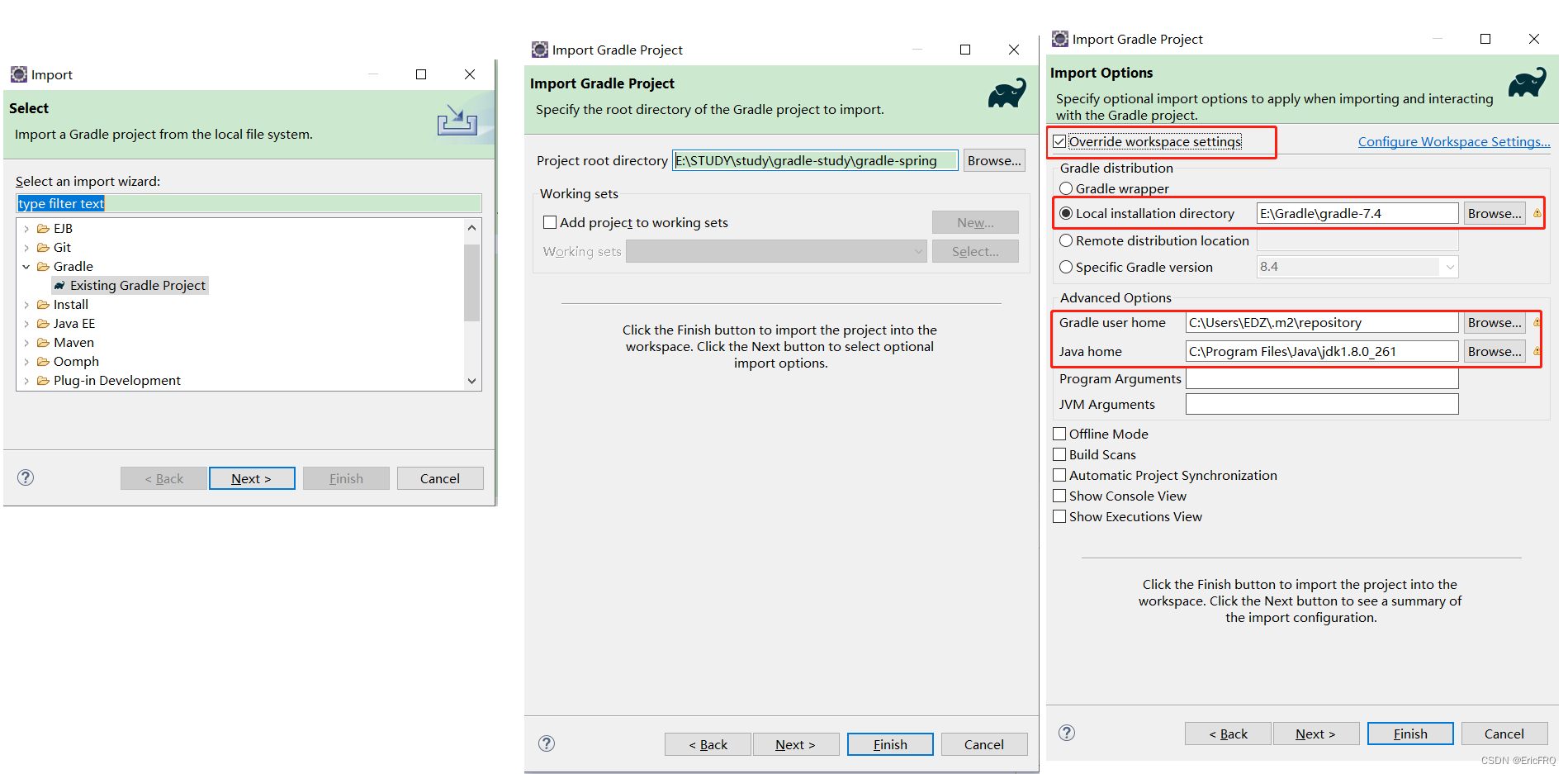
Task: Click Cancel in the Import dialog
Action: pos(440,478)
